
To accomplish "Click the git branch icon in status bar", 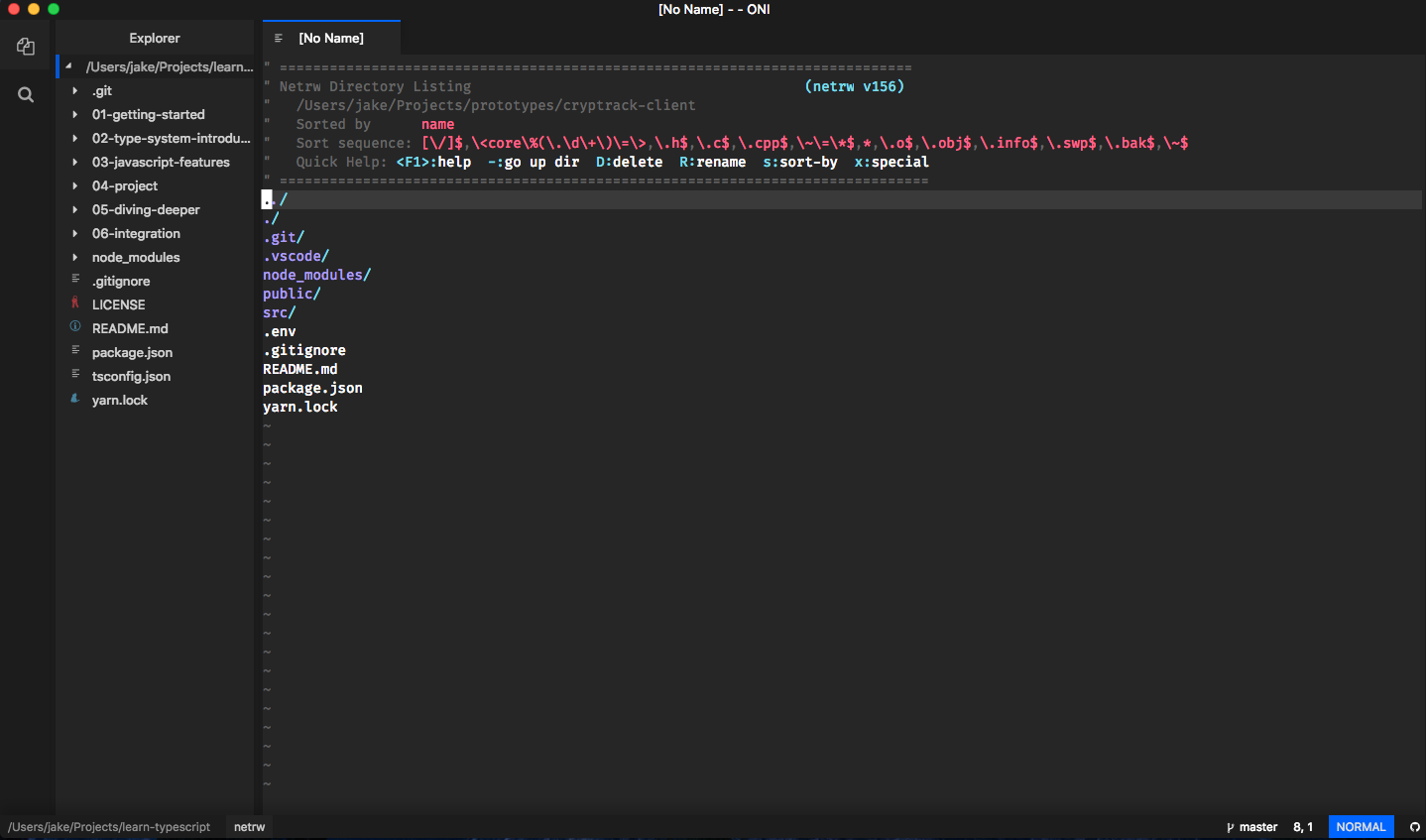I will [x=1231, y=827].
